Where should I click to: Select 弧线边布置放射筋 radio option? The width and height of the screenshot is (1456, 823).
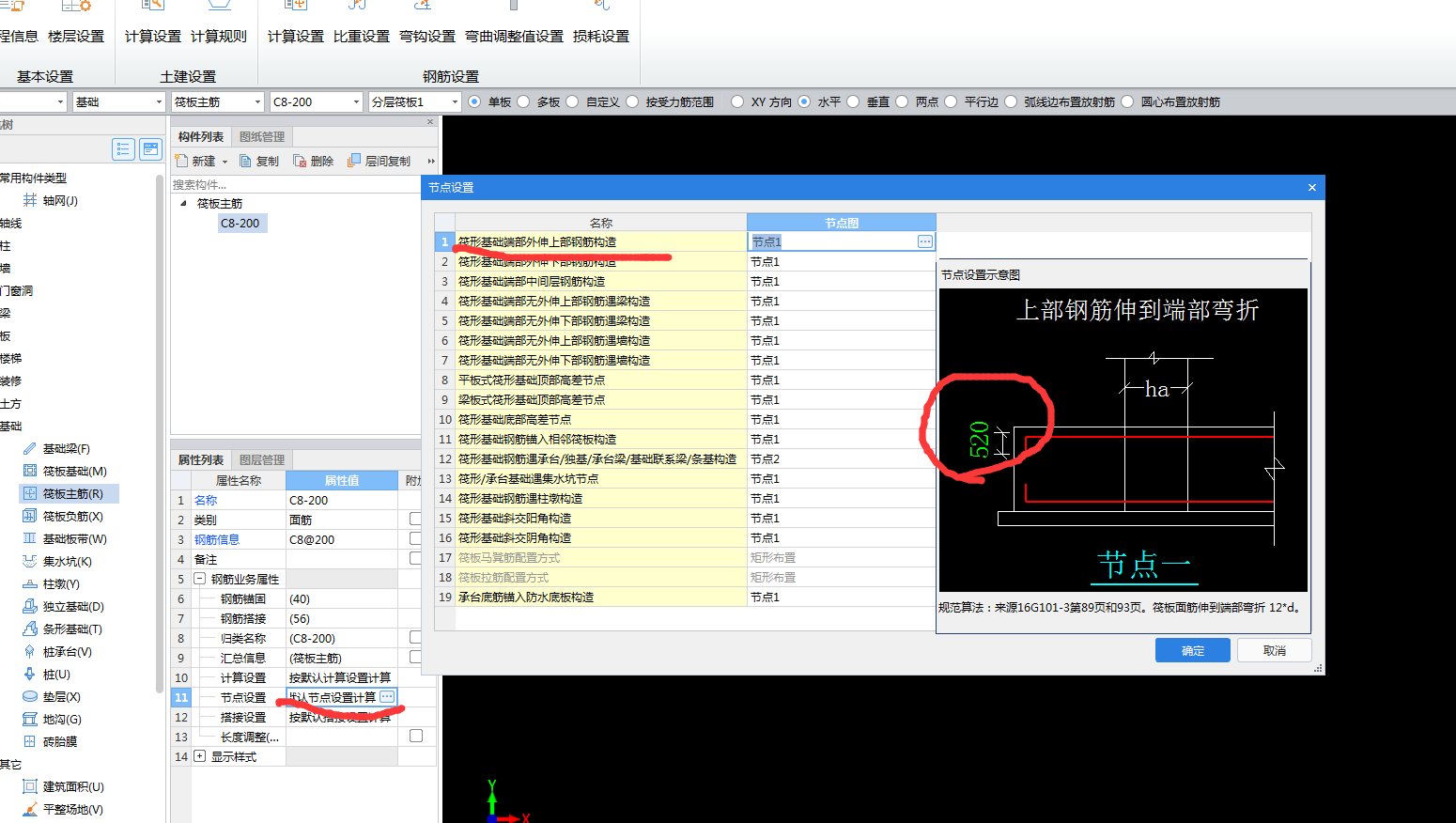(1011, 102)
